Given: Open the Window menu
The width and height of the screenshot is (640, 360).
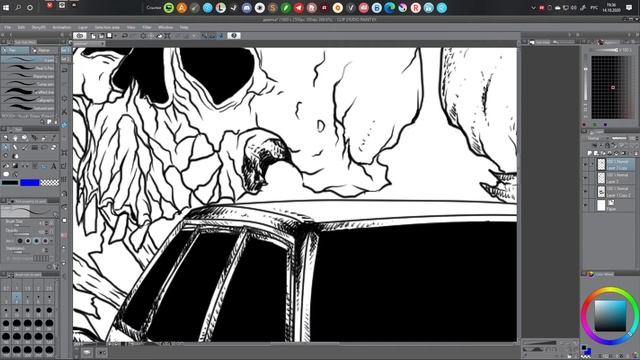Looking at the screenshot, I should tap(166, 27).
